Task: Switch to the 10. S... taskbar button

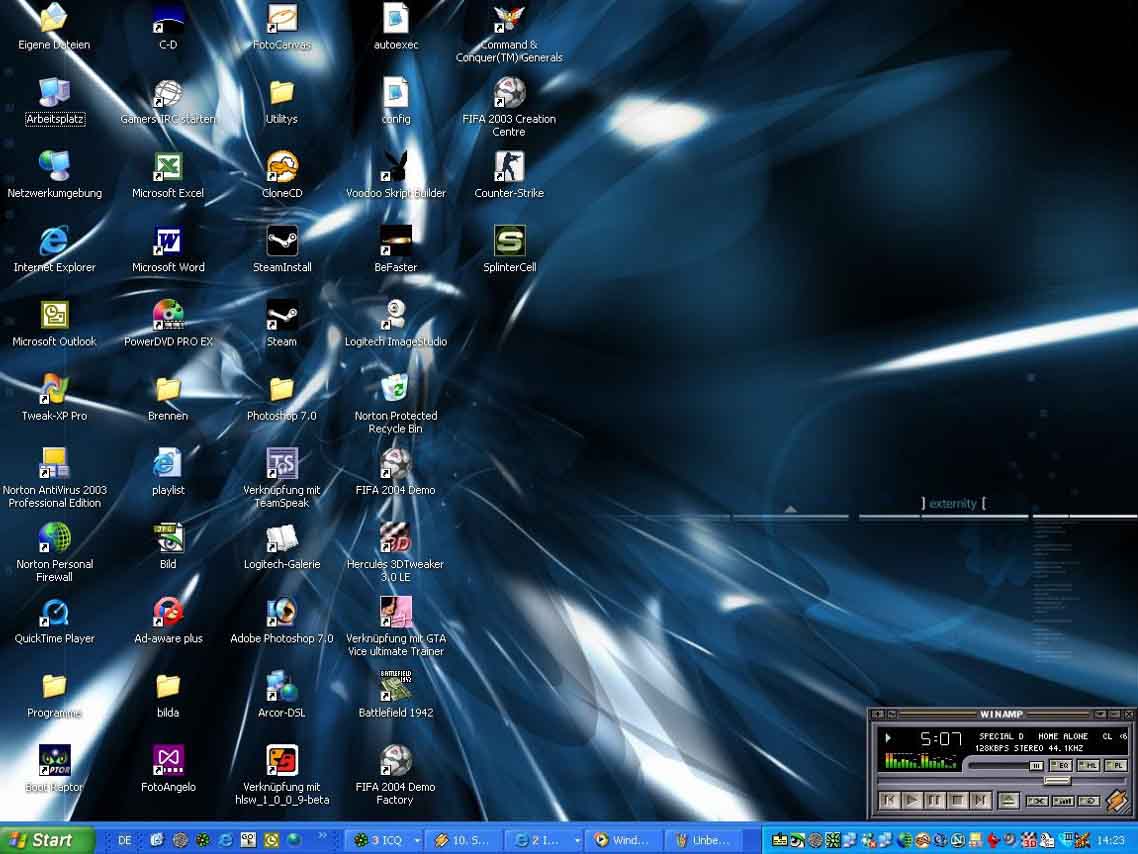Action: 462,840
